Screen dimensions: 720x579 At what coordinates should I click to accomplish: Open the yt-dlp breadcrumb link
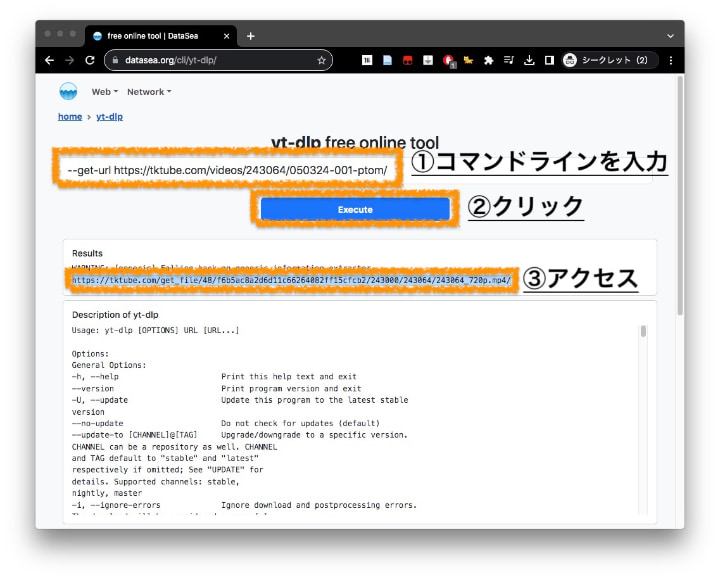pos(109,117)
